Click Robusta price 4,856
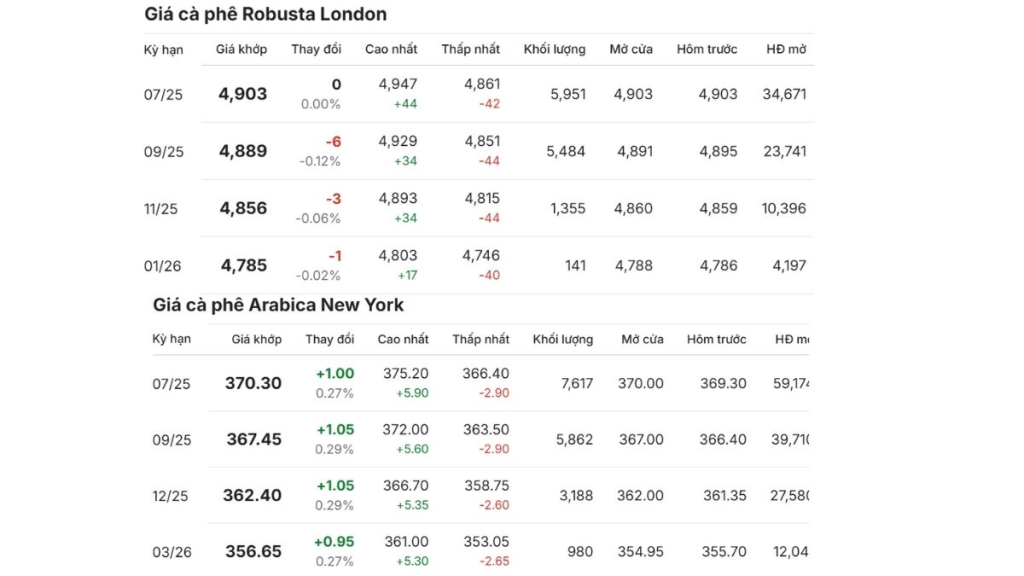The width and height of the screenshot is (1024, 576). pos(243,208)
